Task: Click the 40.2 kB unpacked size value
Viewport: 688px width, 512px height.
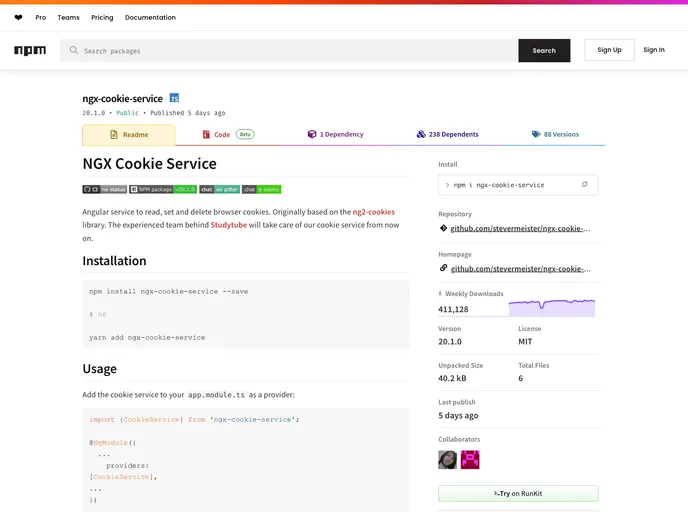Action: pos(452,378)
